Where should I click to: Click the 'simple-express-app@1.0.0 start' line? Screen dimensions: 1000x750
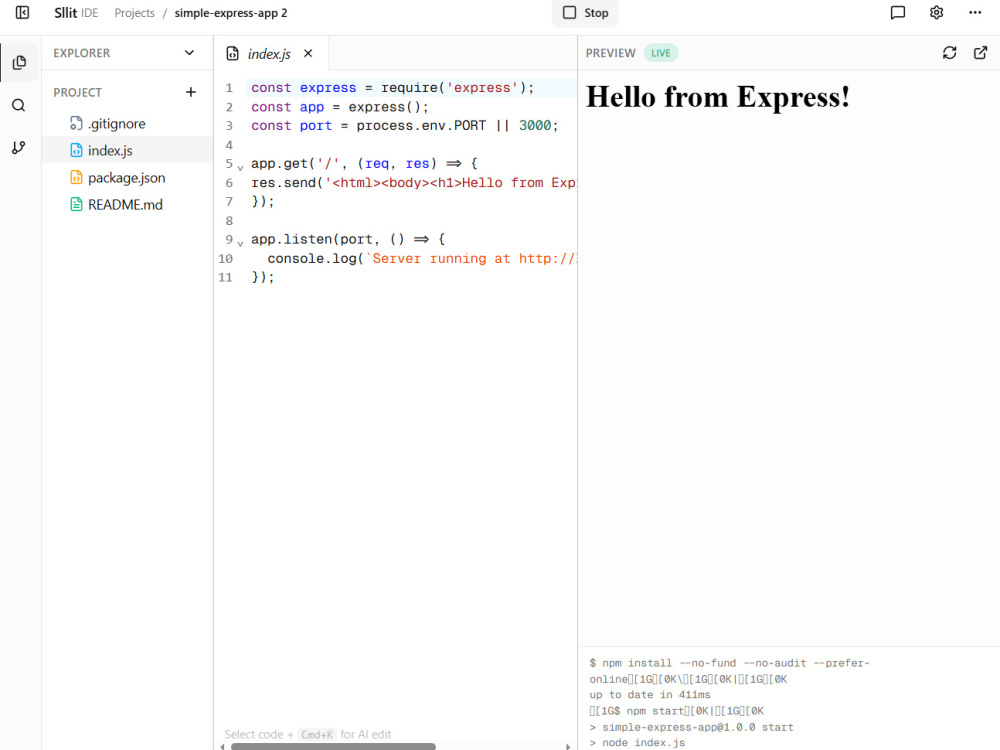tap(691, 727)
